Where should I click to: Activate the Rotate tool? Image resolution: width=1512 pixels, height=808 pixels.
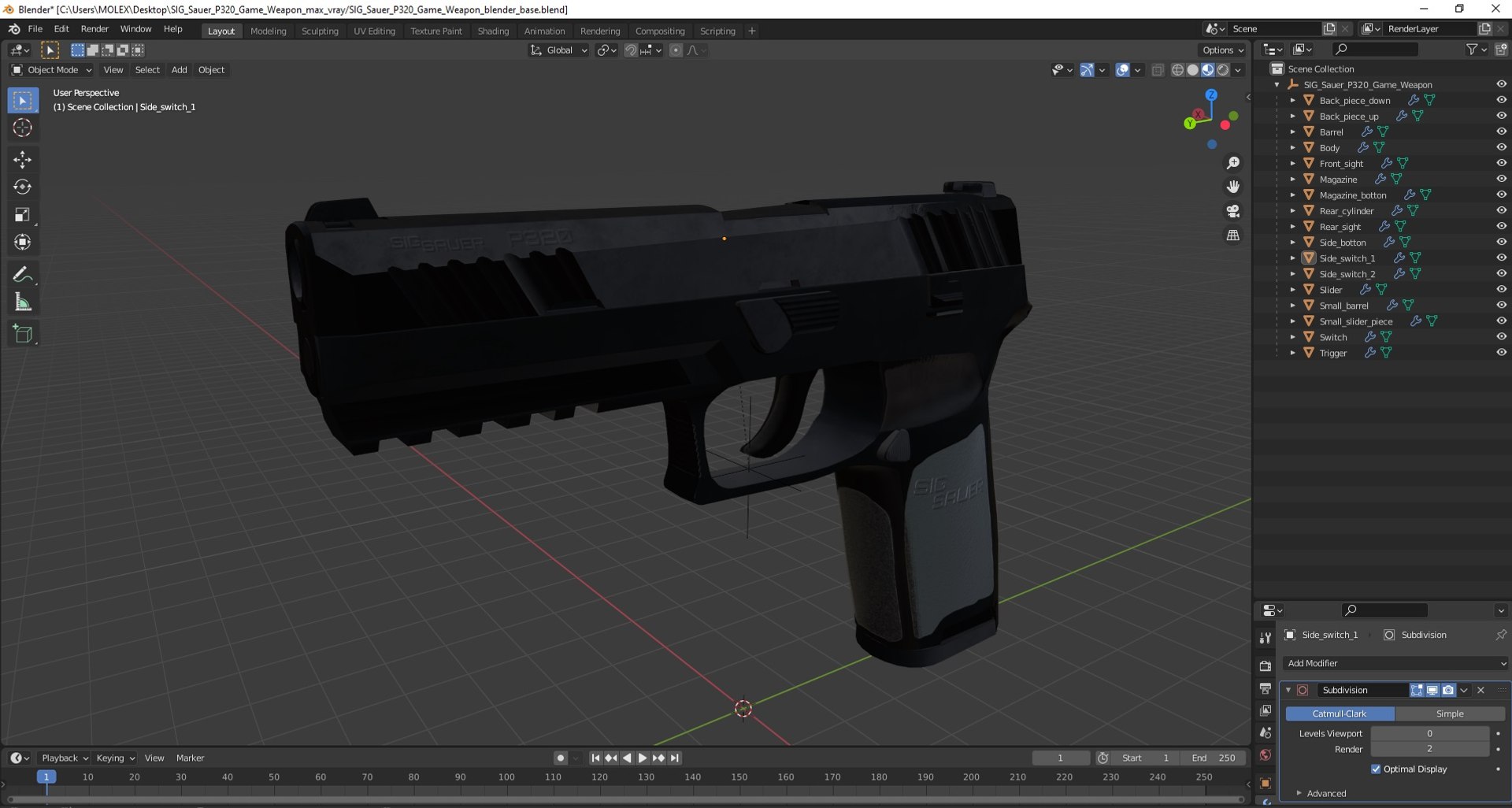(x=22, y=187)
